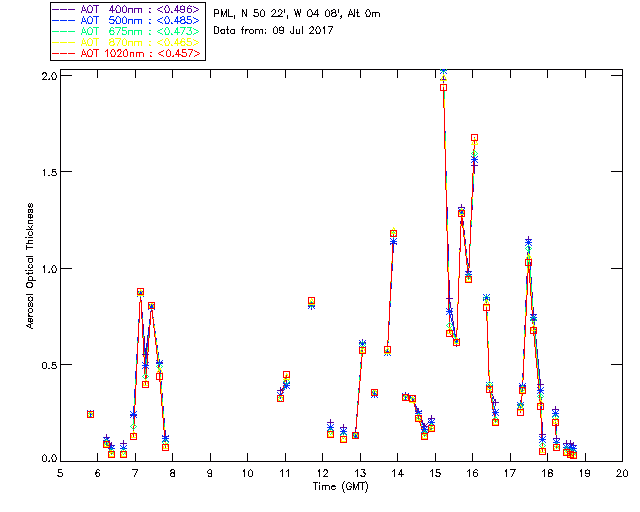Click the peak data marker at 16 GMT
This screenshot has width=640, height=512.
pos(474,137)
